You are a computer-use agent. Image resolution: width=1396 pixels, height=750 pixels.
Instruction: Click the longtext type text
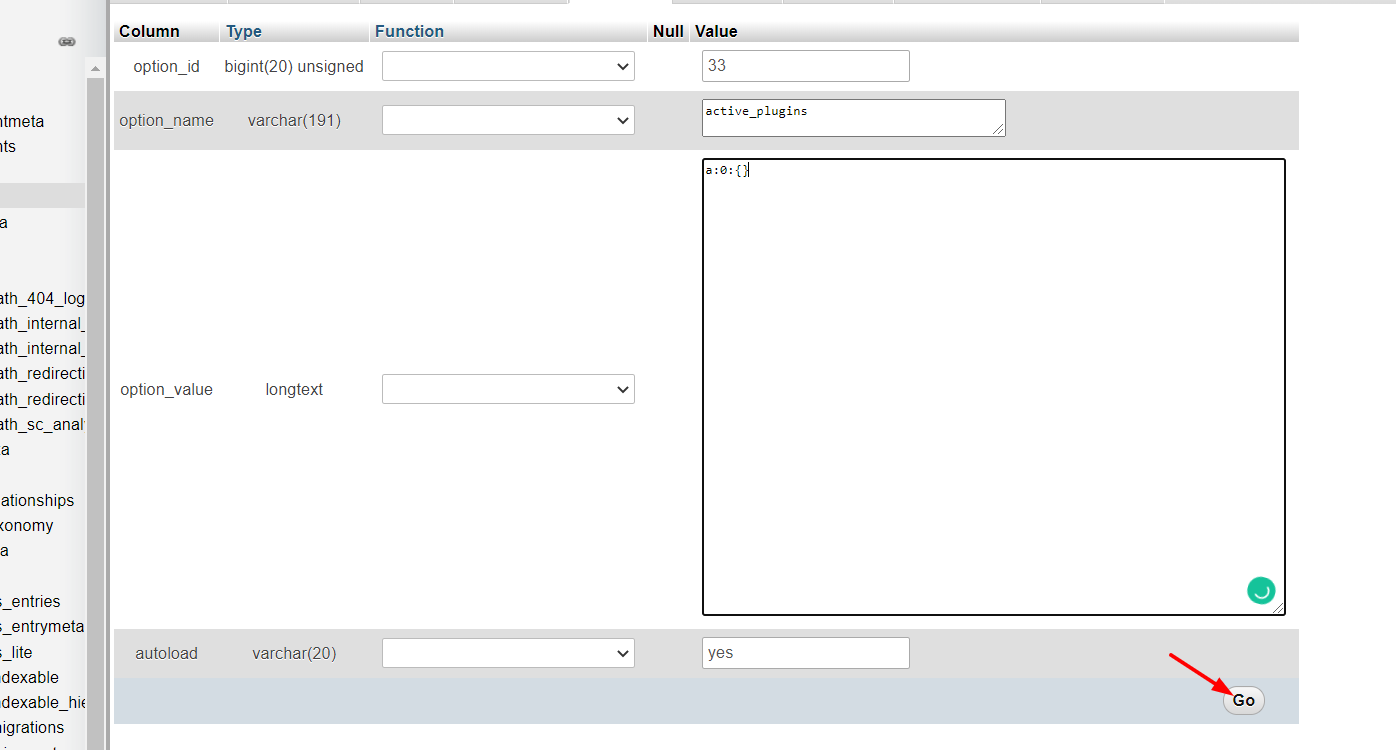pyautogui.click(x=294, y=389)
